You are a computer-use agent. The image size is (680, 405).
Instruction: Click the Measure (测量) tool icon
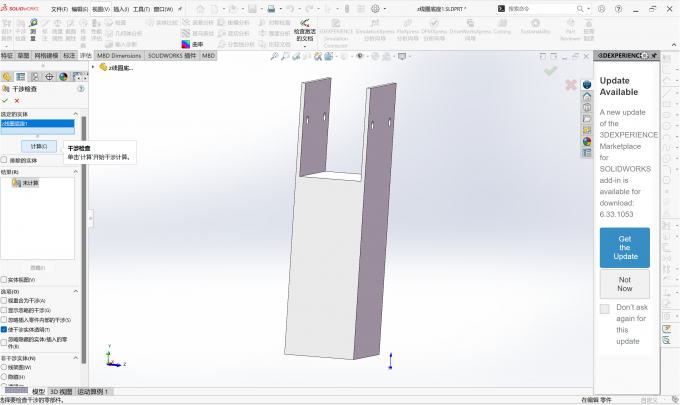tap(33, 24)
